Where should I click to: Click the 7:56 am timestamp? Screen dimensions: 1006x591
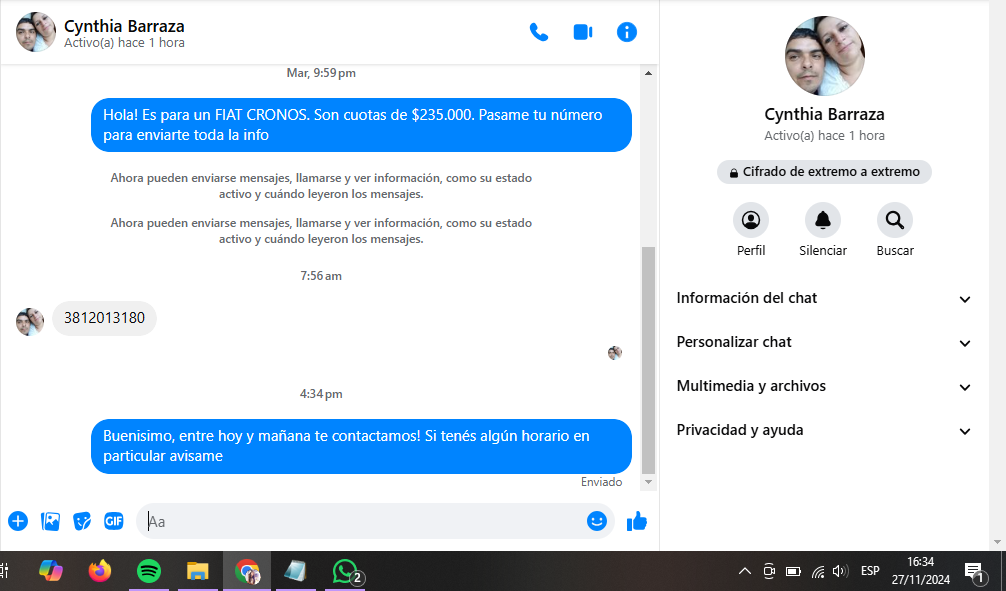coord(321,276)
